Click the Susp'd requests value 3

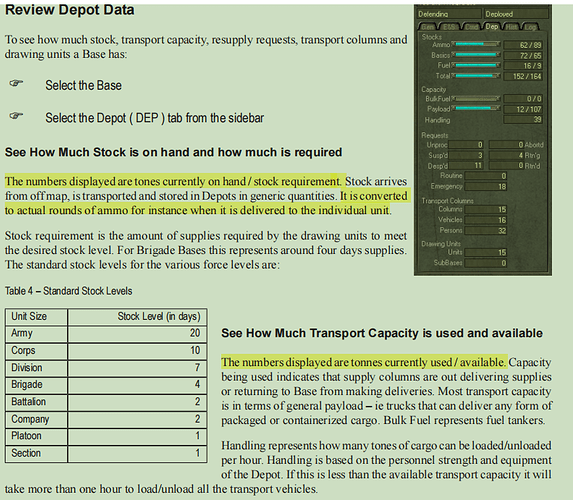466,155
